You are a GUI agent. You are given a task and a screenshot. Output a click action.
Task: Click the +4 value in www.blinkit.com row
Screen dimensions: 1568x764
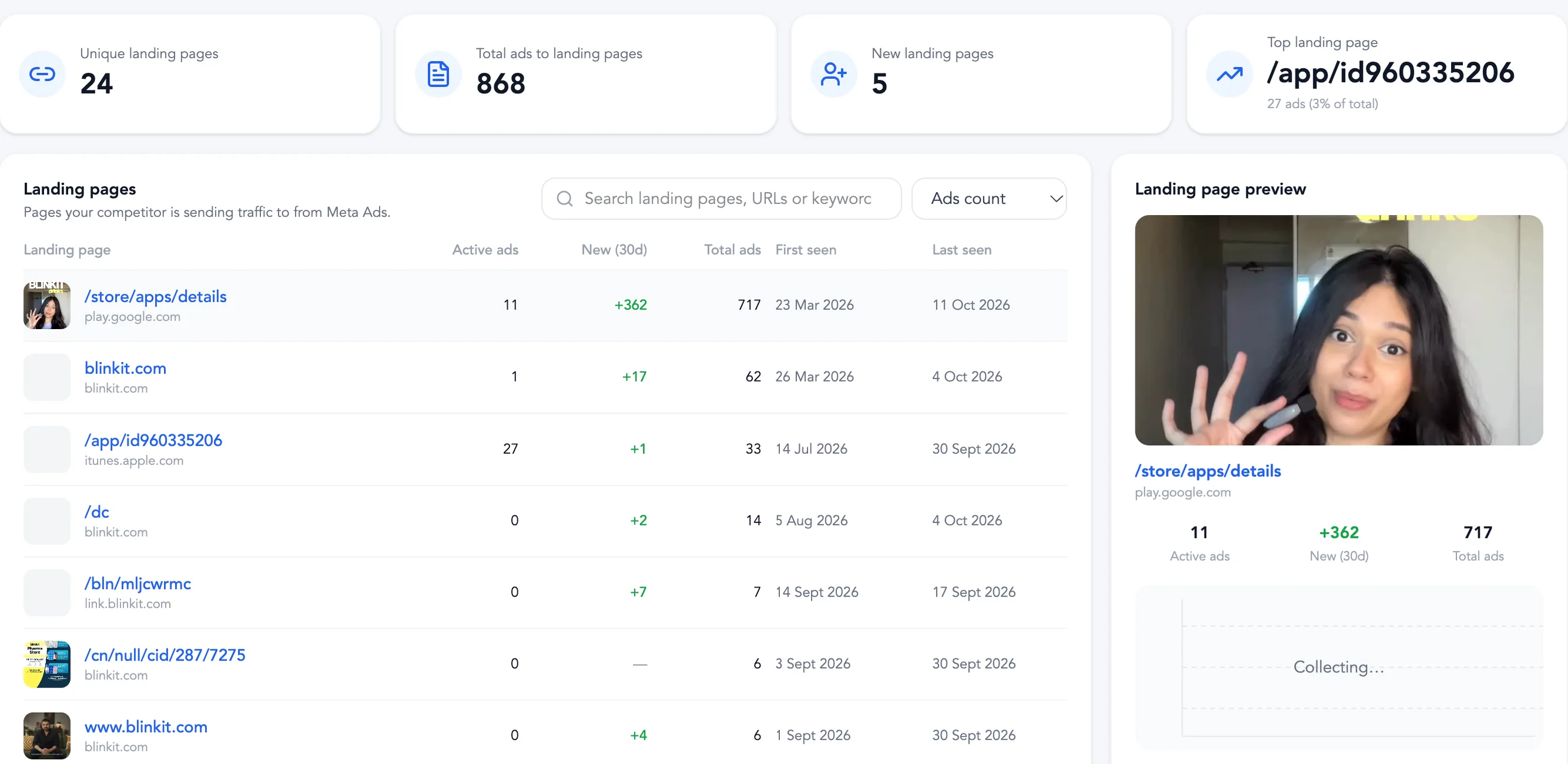[x=638, y=735]
